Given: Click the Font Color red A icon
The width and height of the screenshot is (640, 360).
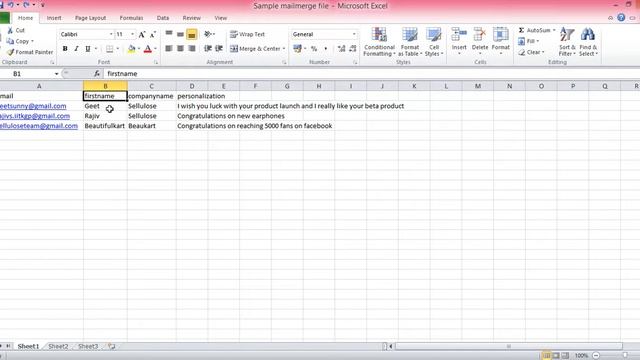Looking at the screenshot, I should (x=148, y=49).
